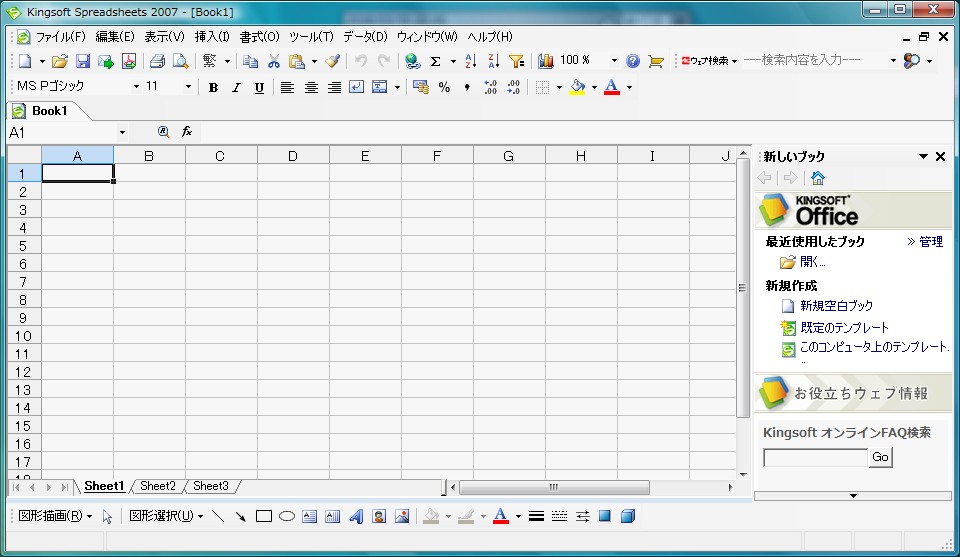Expand the 図形描画 drawing menu
This screenshot has height=557, width=960.
(55, 516)
